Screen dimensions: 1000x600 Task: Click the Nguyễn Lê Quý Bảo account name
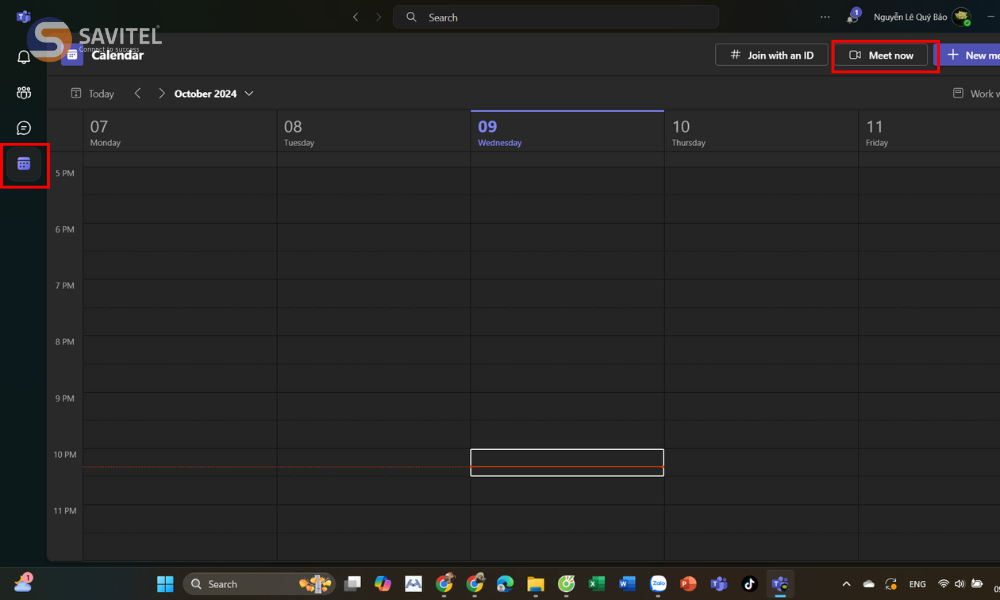click(909, 17)
